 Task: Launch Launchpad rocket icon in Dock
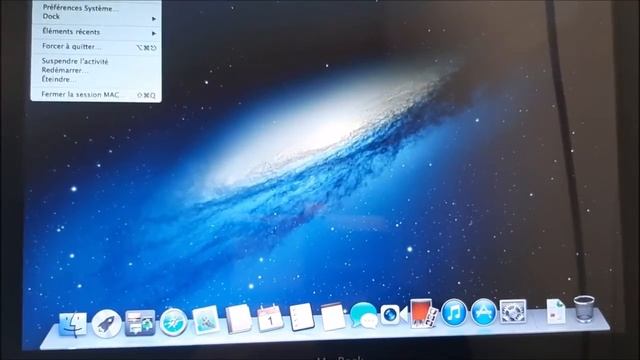point(106,324)
